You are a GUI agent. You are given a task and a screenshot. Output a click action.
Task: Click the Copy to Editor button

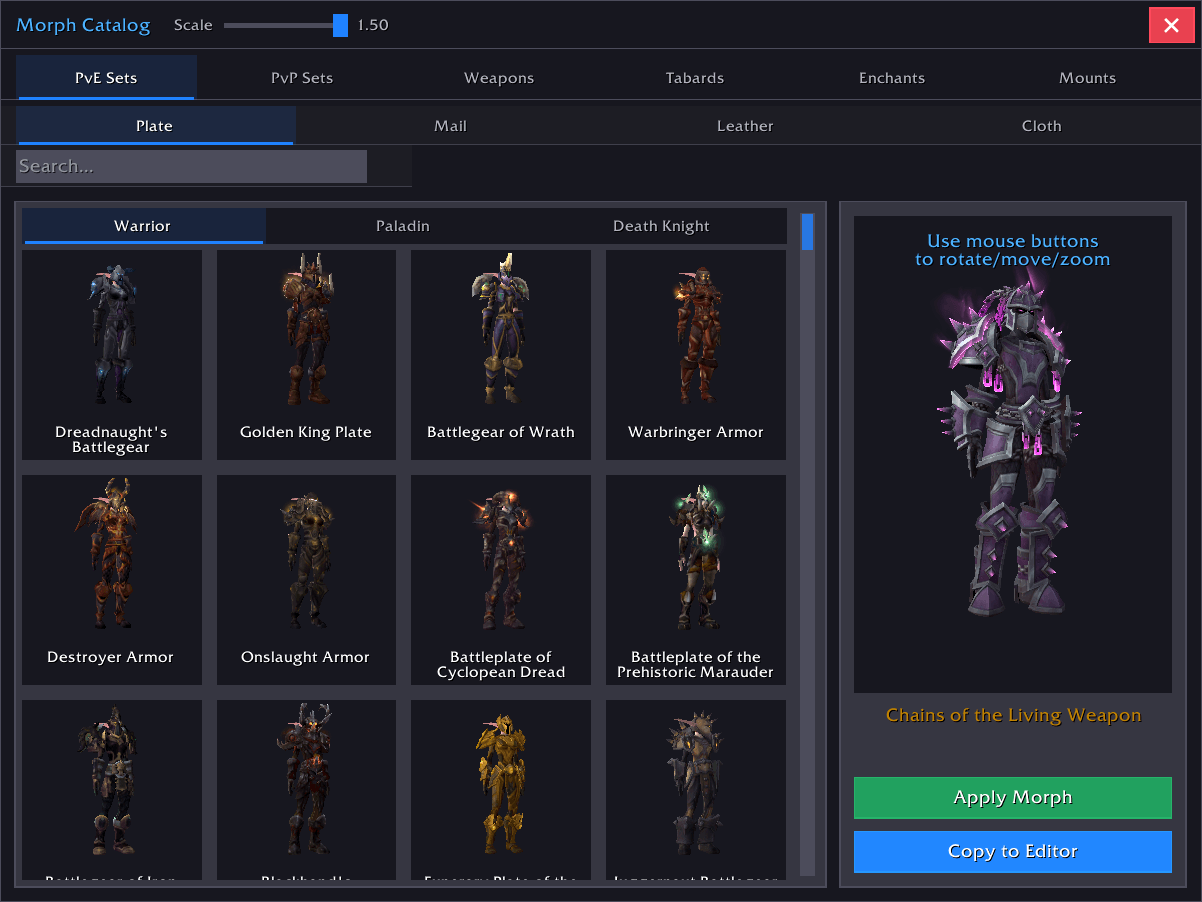[1012, 852]
